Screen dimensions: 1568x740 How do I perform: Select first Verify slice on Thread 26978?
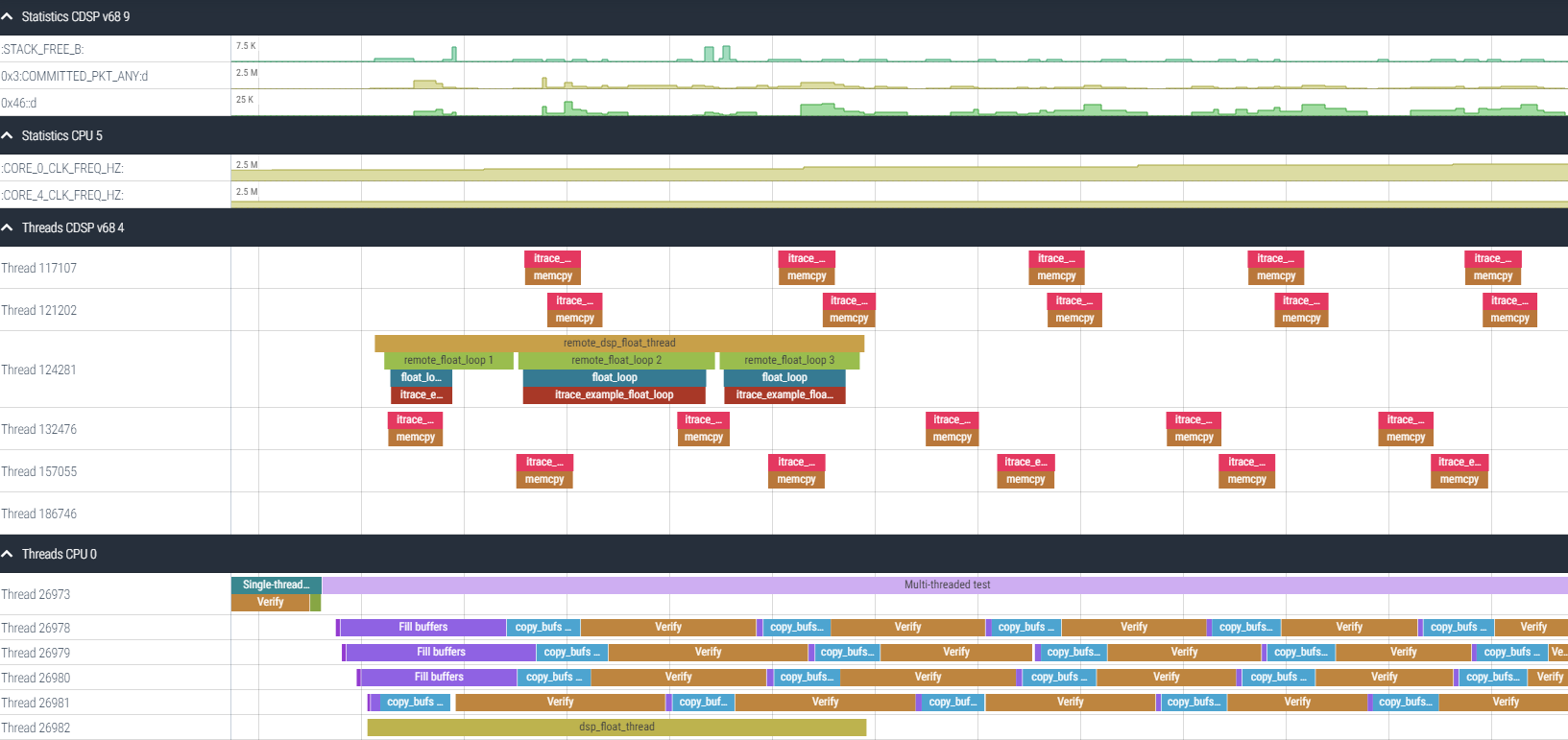click(x=668, y=627)
